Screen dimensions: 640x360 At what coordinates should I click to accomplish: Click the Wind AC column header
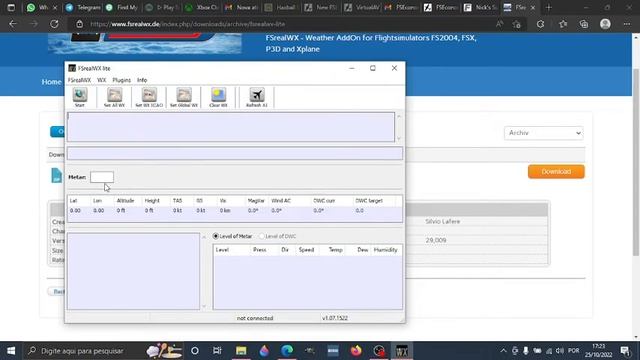coord(281,201)
